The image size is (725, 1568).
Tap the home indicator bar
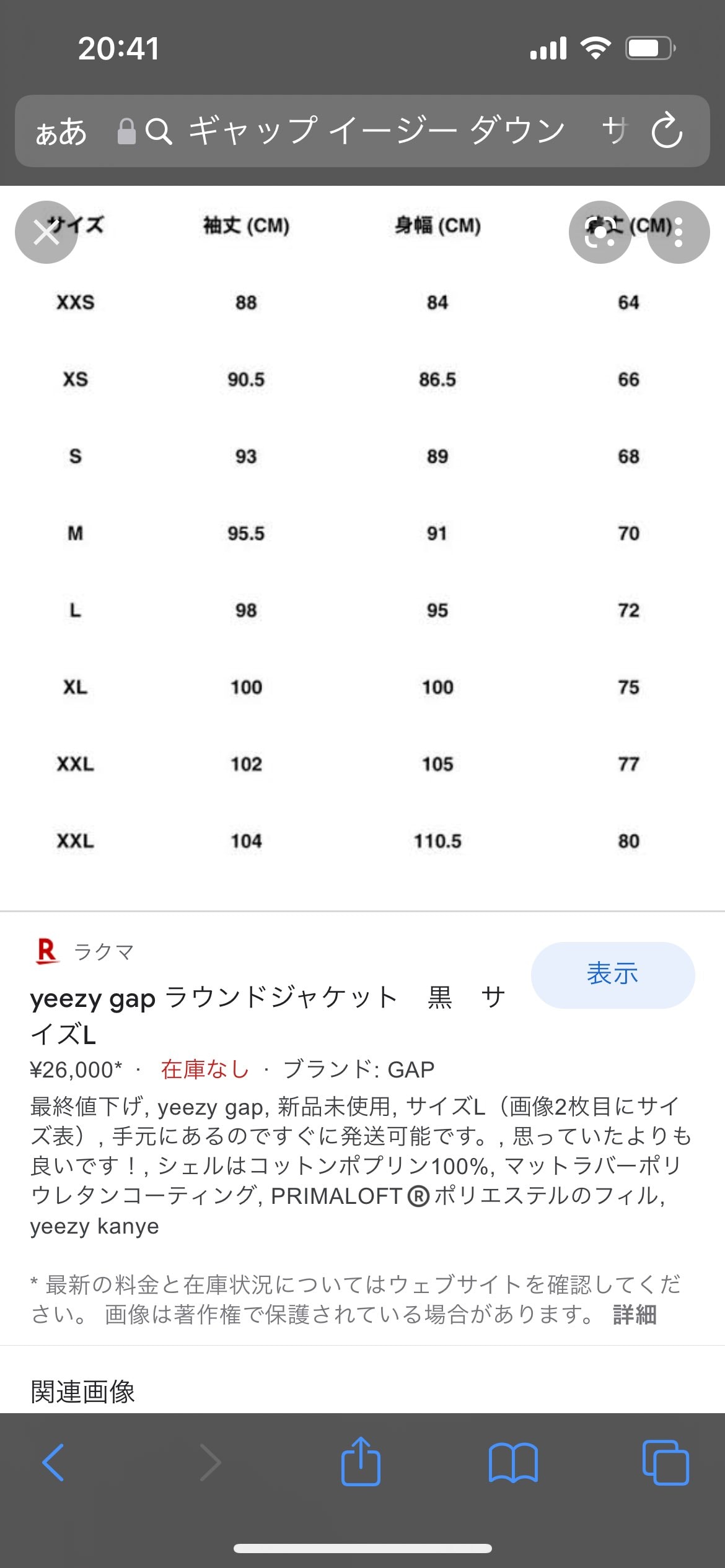click(362, 1548)
